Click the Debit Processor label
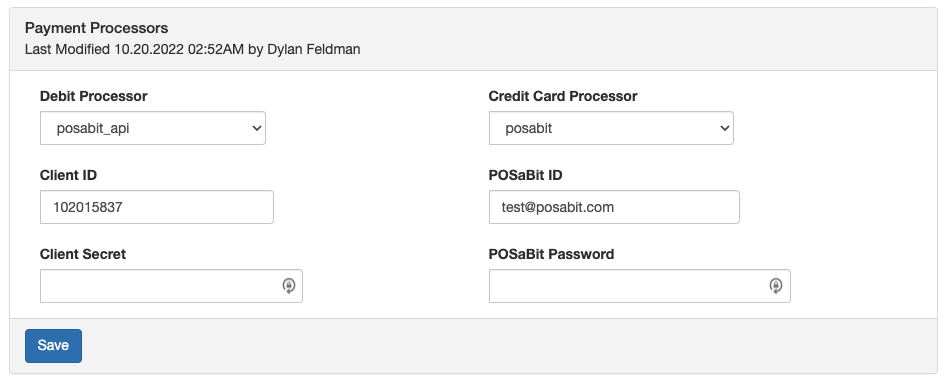947x392 pixels. pyautogui.click(x=94, y=96)
